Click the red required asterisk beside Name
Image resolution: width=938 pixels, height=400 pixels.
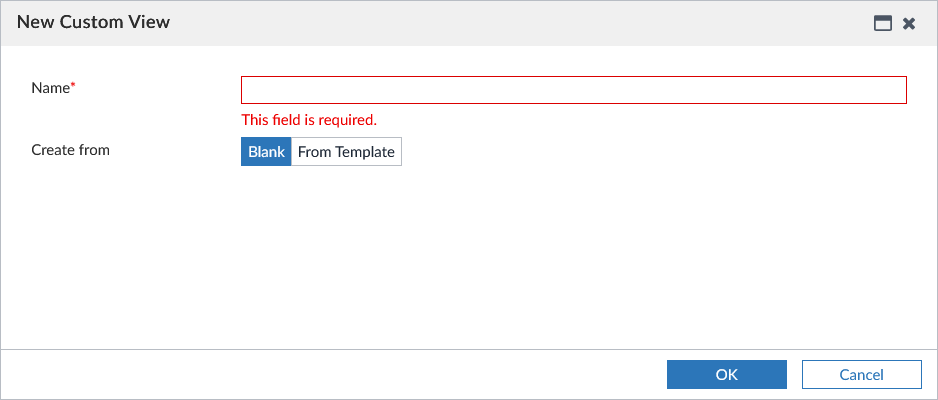[x=73, y=86]
